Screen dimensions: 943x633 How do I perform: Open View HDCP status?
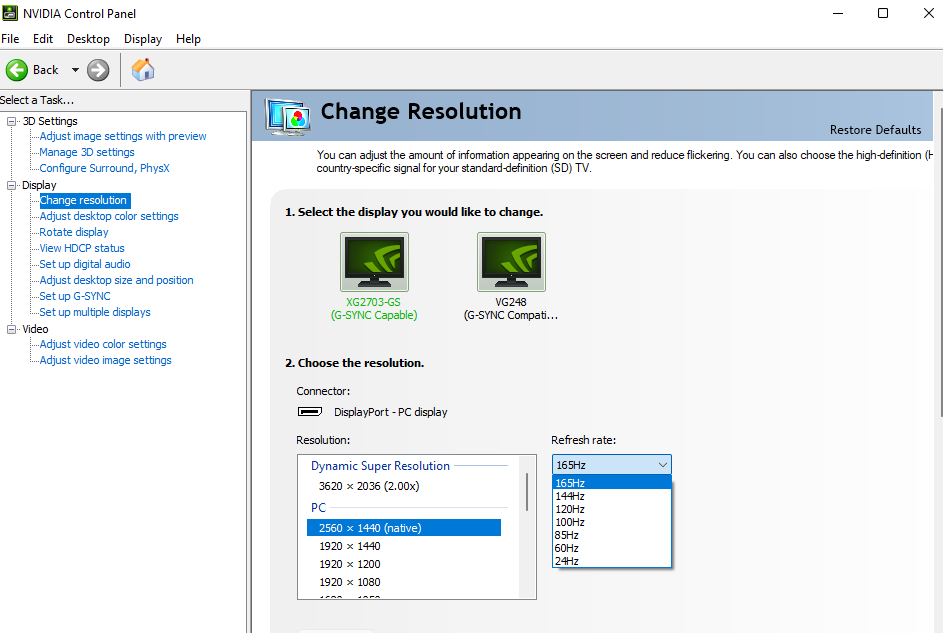82,248
